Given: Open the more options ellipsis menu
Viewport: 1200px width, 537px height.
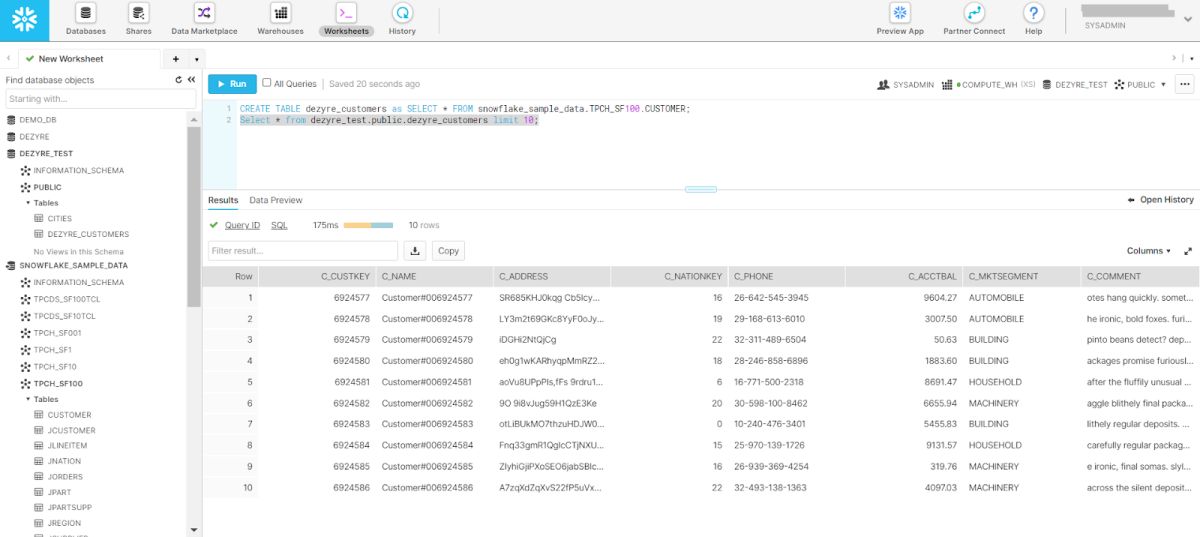Looking at the screenshot, I should point(1185,85).
